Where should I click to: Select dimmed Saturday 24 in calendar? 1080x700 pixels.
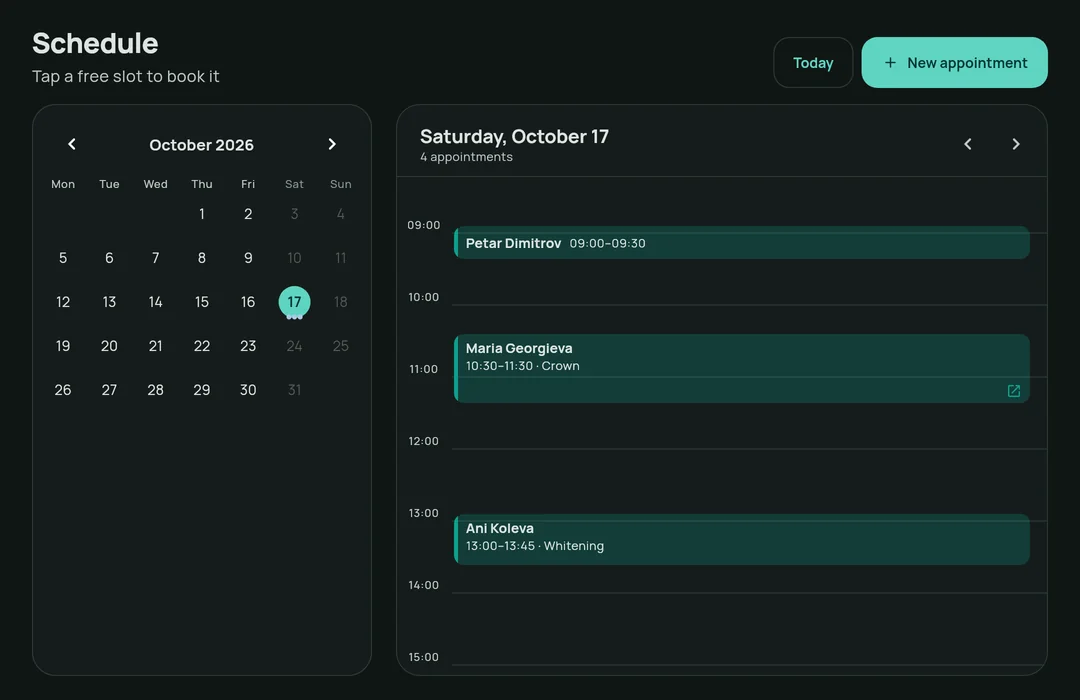(x=294, y=346)
